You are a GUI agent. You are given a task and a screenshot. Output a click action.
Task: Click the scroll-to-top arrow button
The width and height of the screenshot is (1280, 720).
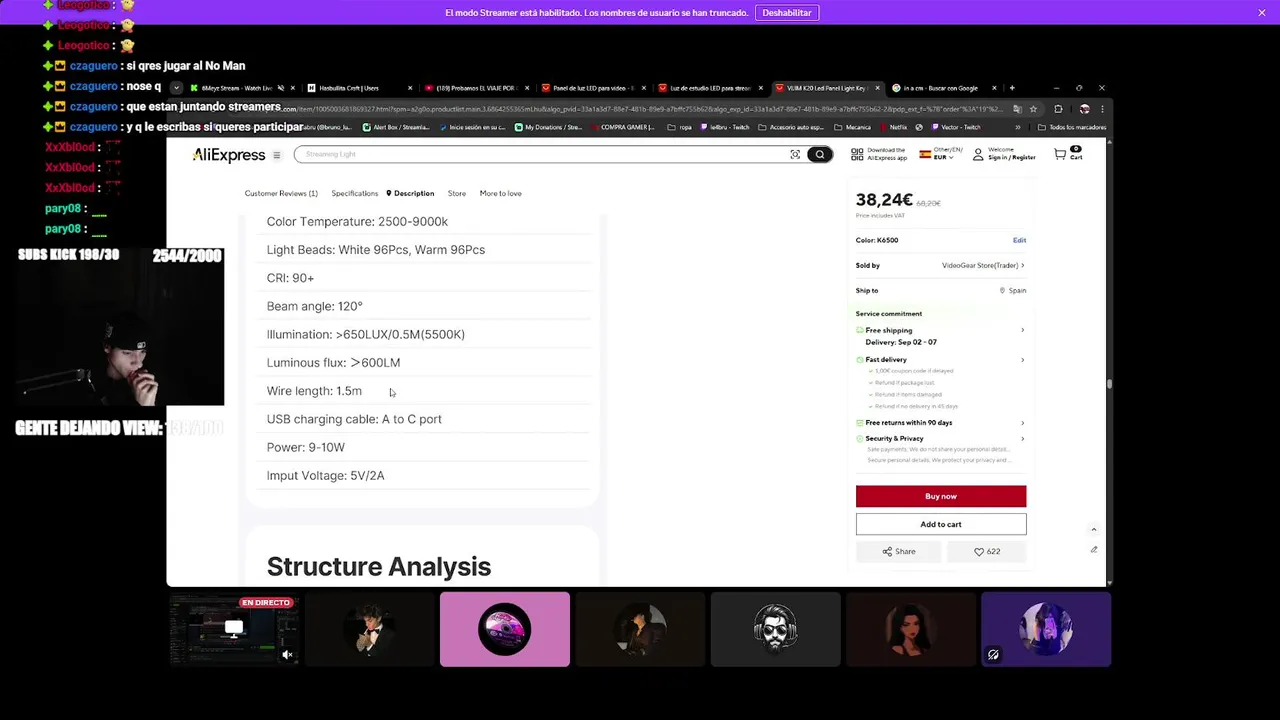click(1093, 529)
